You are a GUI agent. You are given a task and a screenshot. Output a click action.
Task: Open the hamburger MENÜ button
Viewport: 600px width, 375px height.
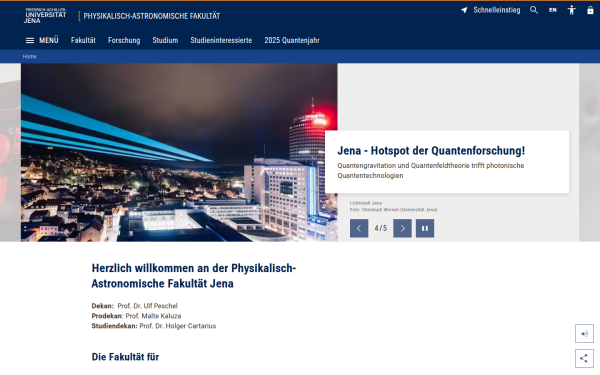pyautogui.click(x=42, y=40)
